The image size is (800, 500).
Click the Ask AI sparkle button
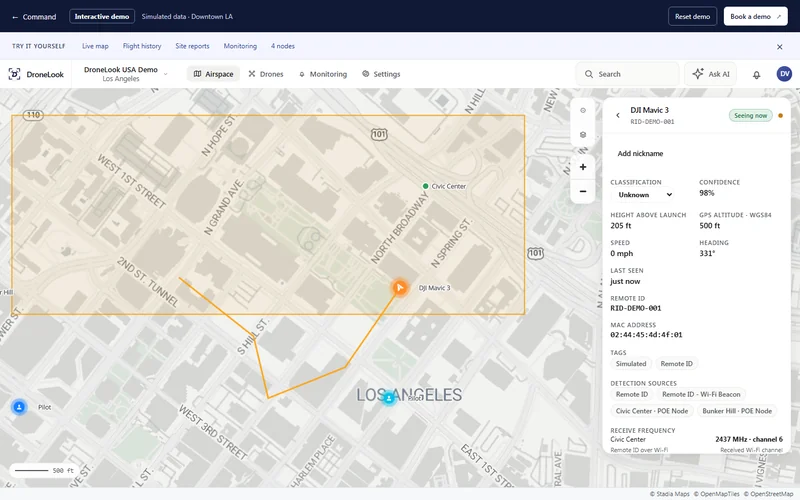click(x=711, y=74)
